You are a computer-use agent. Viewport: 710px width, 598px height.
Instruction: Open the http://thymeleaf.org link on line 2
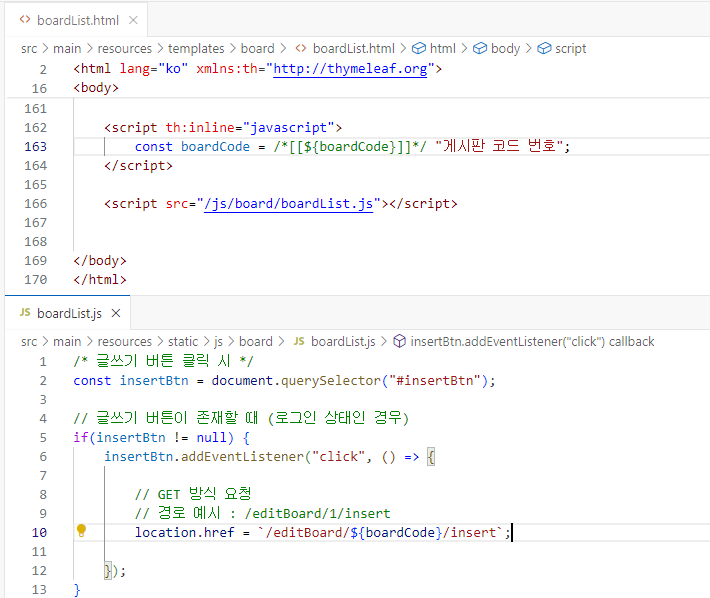point(350,69)
